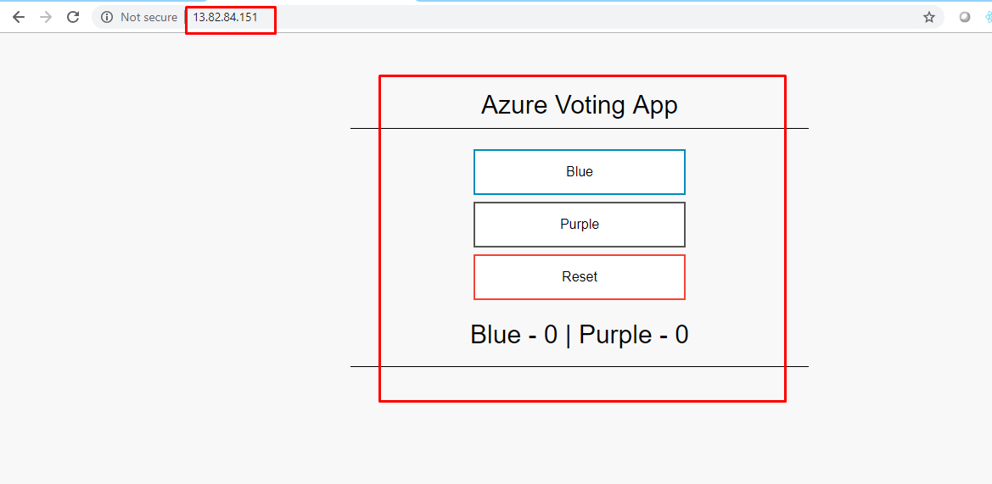Click the divider line below the heading
The width and height of the screenshot is (992, 484).
pos(580,128)
